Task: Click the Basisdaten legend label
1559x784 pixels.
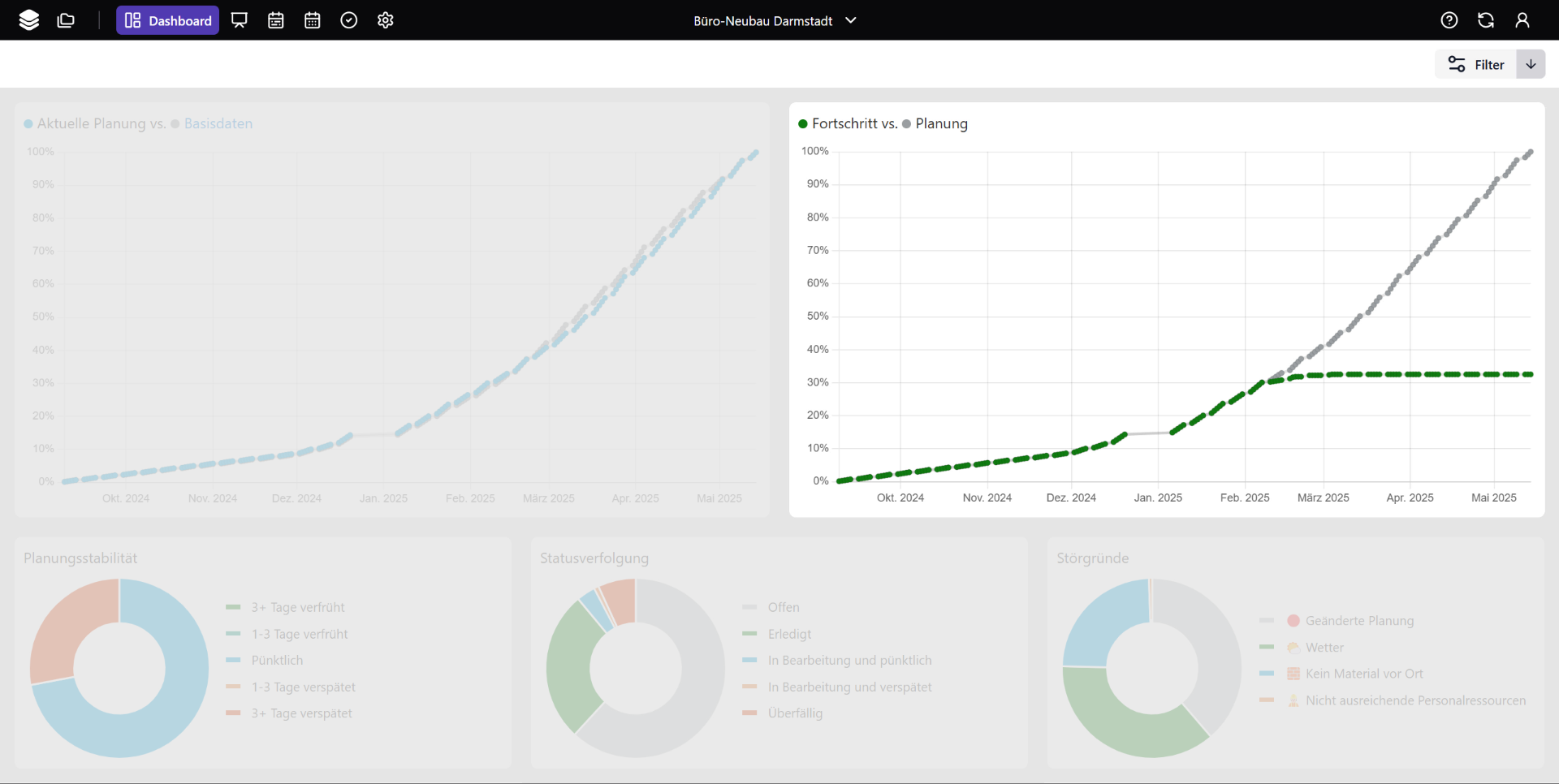Action: click(x=218, y=123)
